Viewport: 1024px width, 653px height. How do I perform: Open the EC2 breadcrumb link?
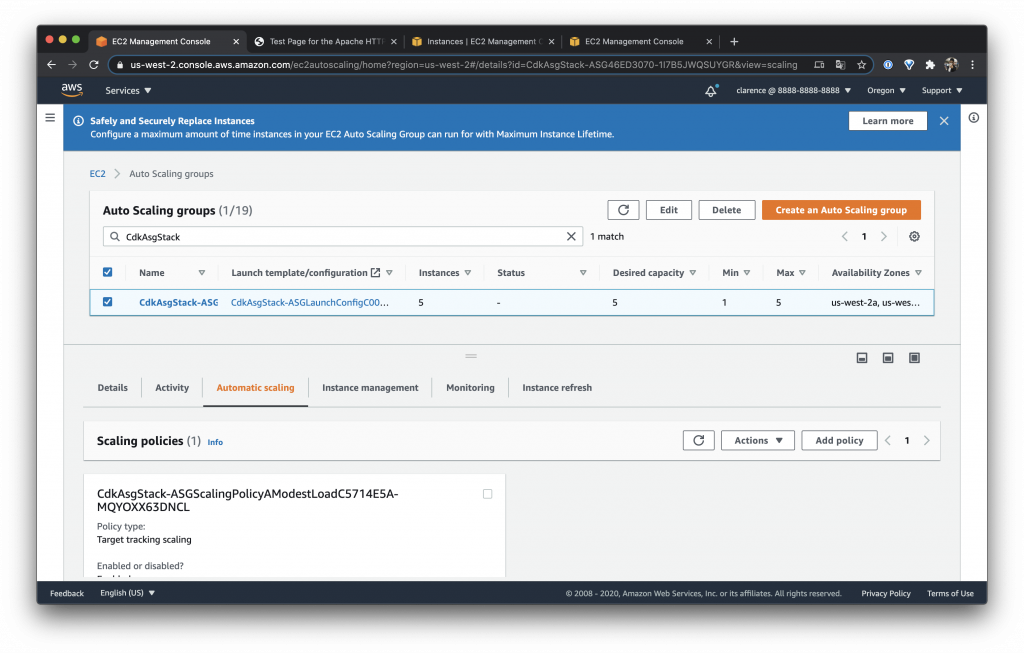click(97, 174)
